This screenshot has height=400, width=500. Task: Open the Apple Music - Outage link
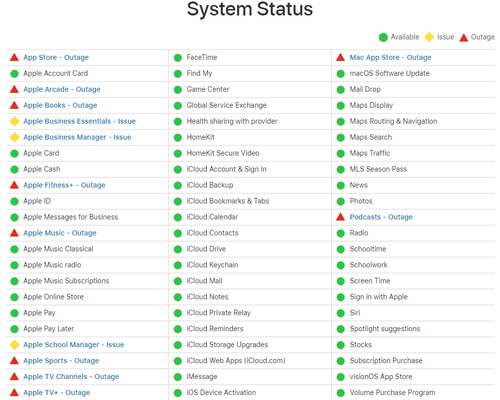pos(60,233)
